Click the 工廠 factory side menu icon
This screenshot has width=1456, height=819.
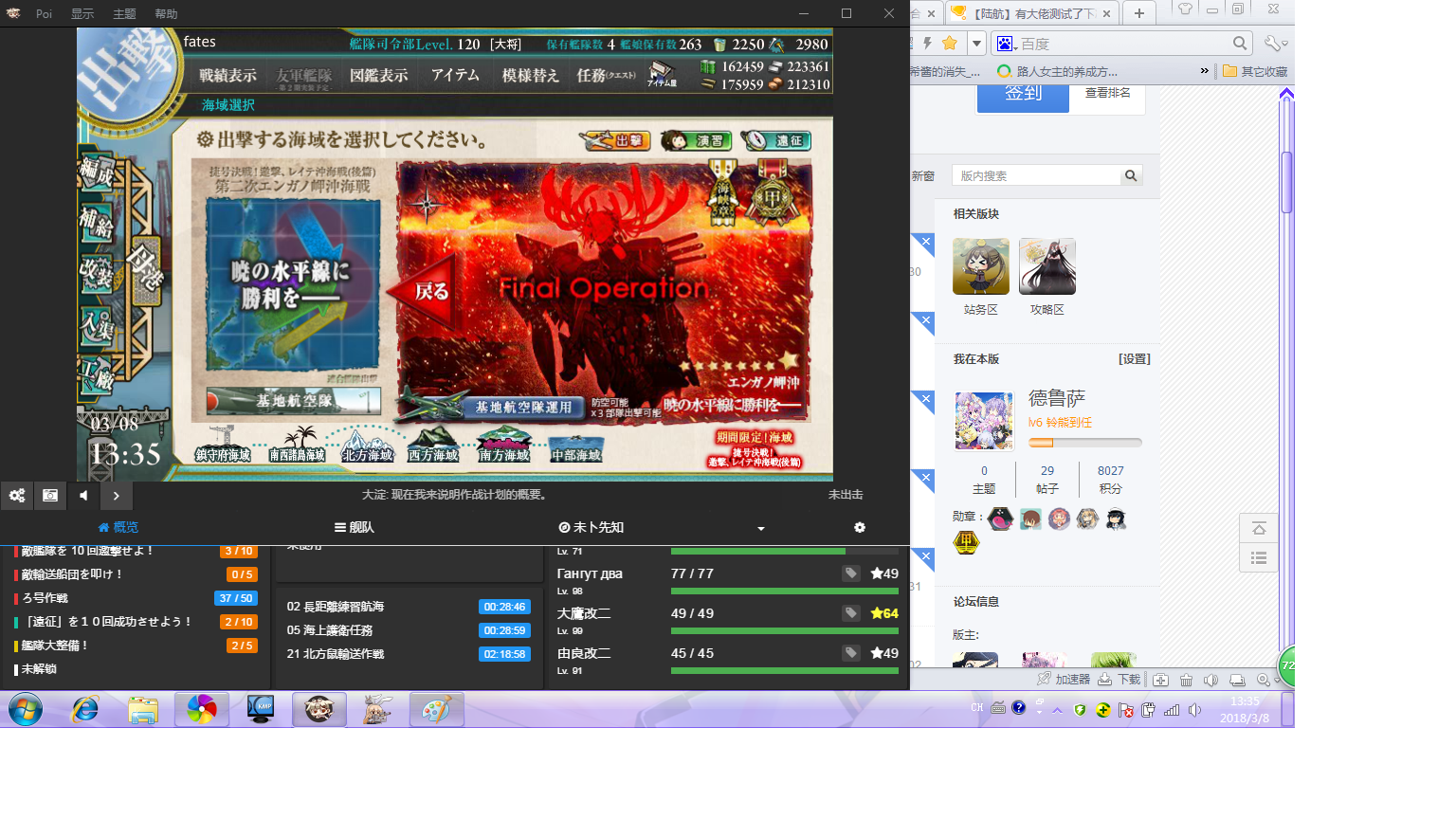click(x=97, y=376)
